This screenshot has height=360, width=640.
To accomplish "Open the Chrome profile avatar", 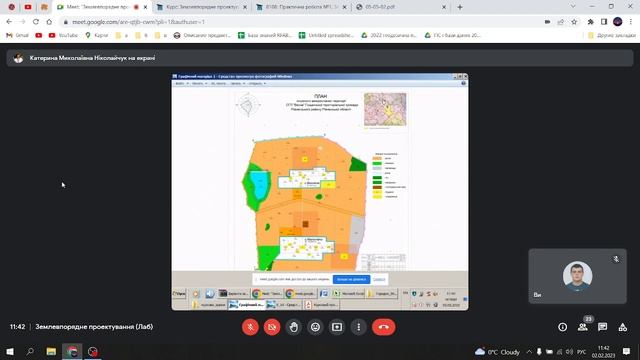I will [x=618, y=22].
